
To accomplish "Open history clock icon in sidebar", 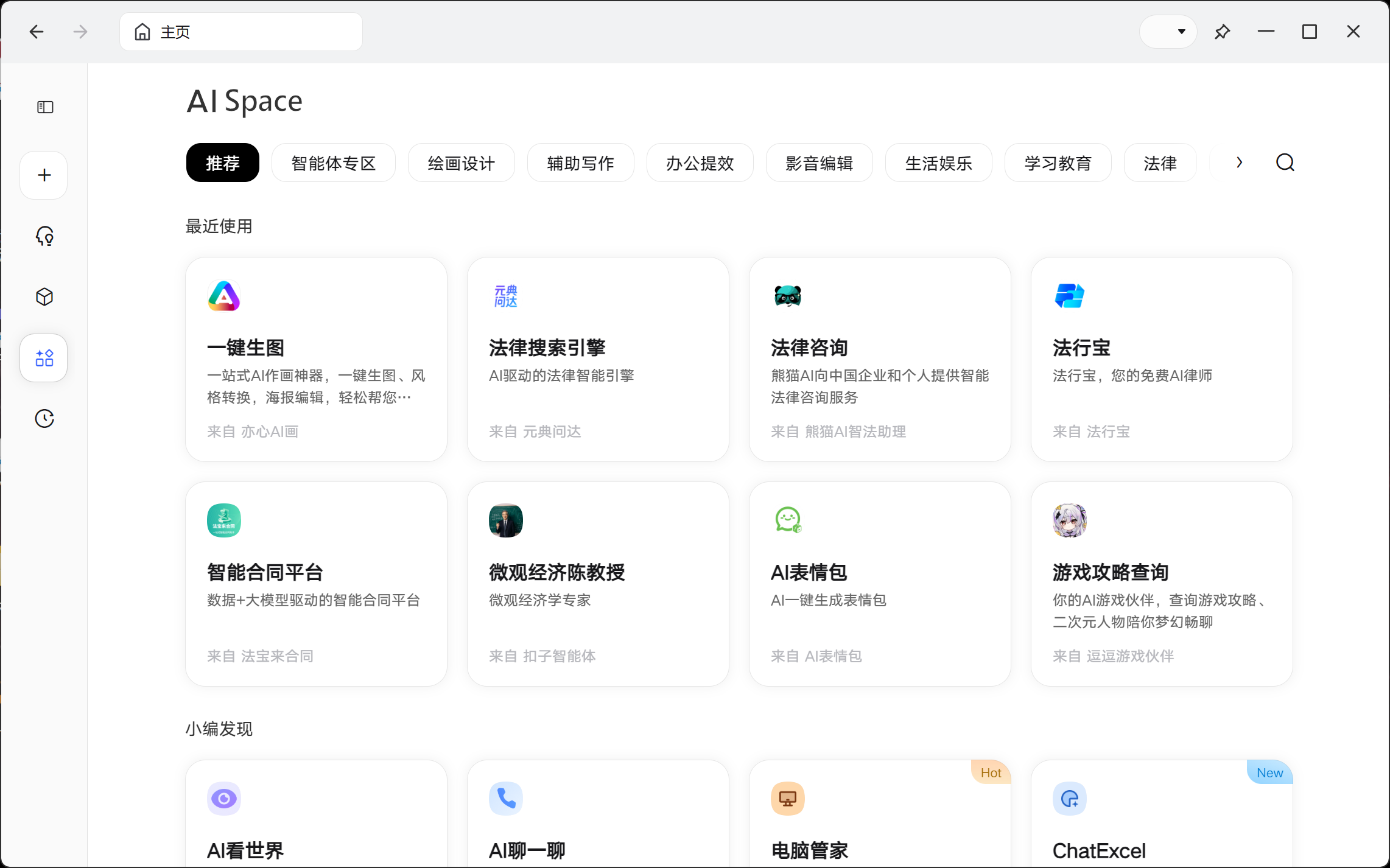I will tap(44, 419).
